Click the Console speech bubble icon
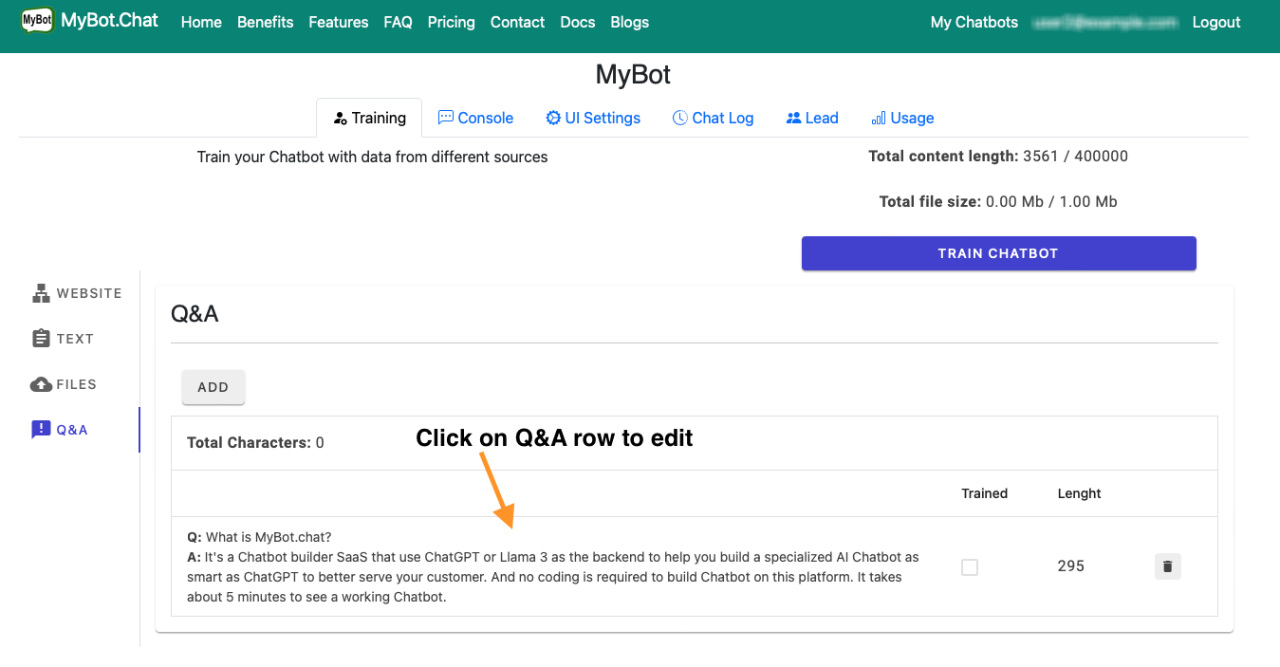The image size is (1280, 667). 446,117
